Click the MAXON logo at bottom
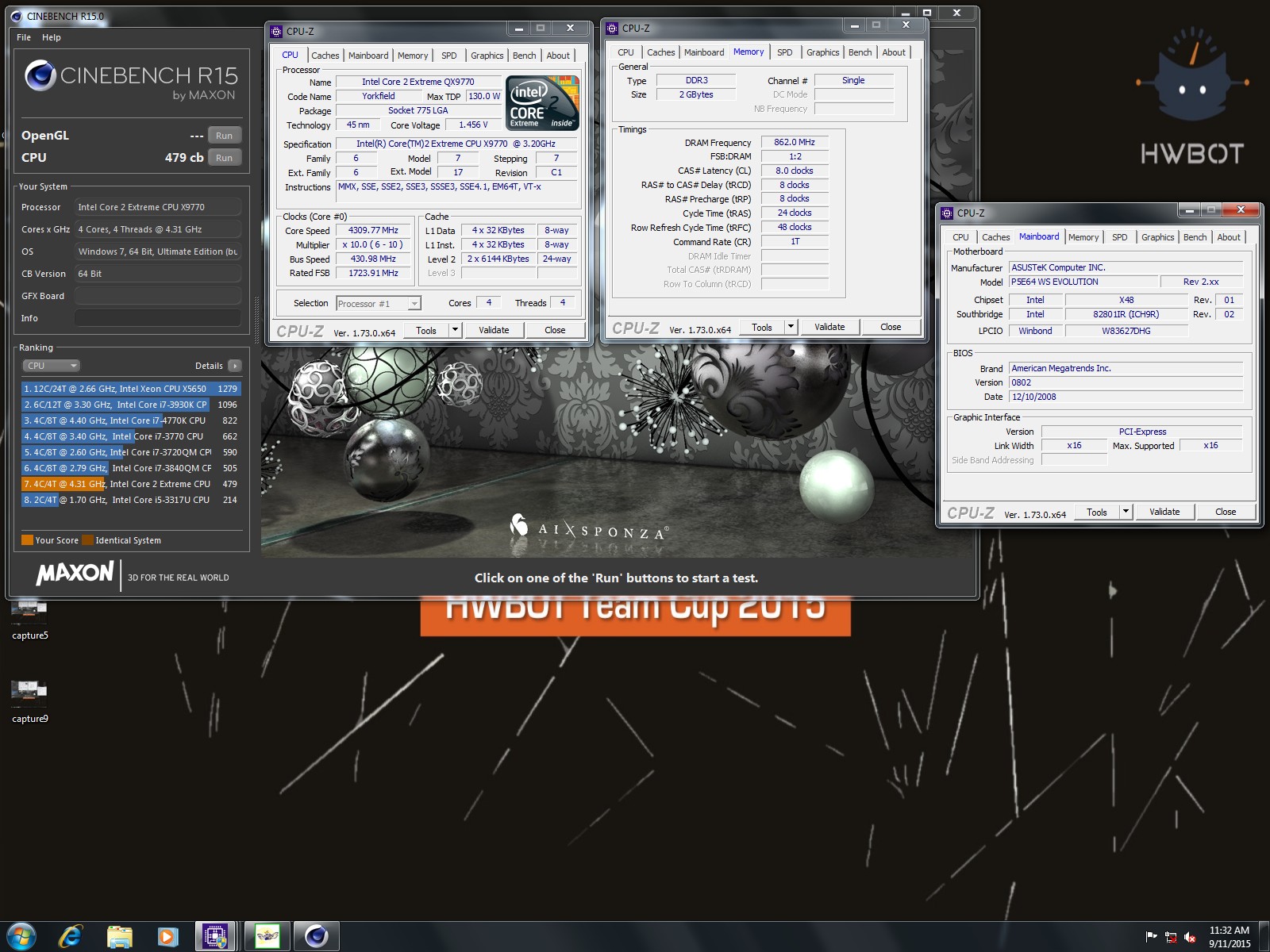This screenshot has height=952, width=1270. coord(75,573)
